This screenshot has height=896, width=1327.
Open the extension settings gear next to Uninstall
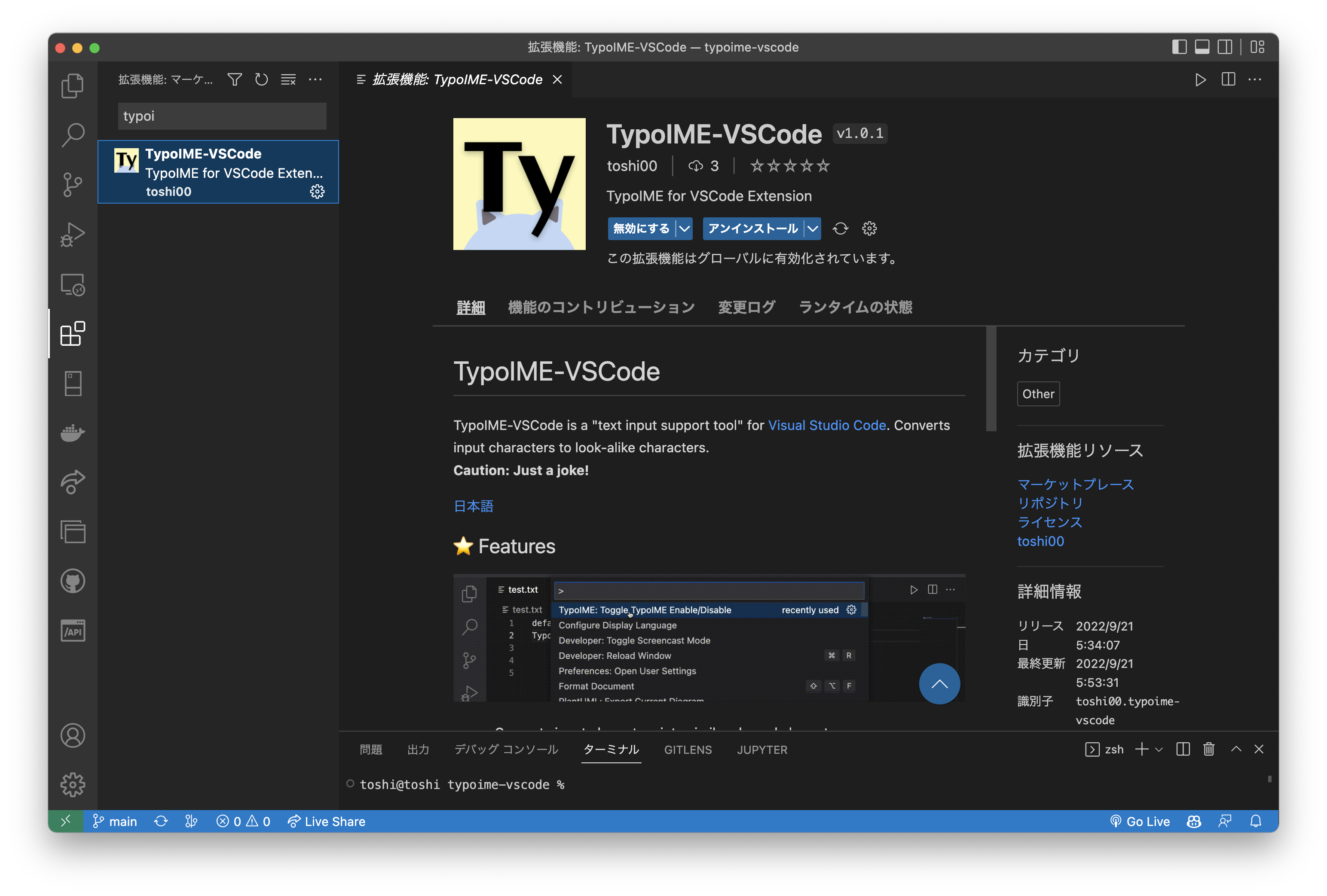point(870,229)
